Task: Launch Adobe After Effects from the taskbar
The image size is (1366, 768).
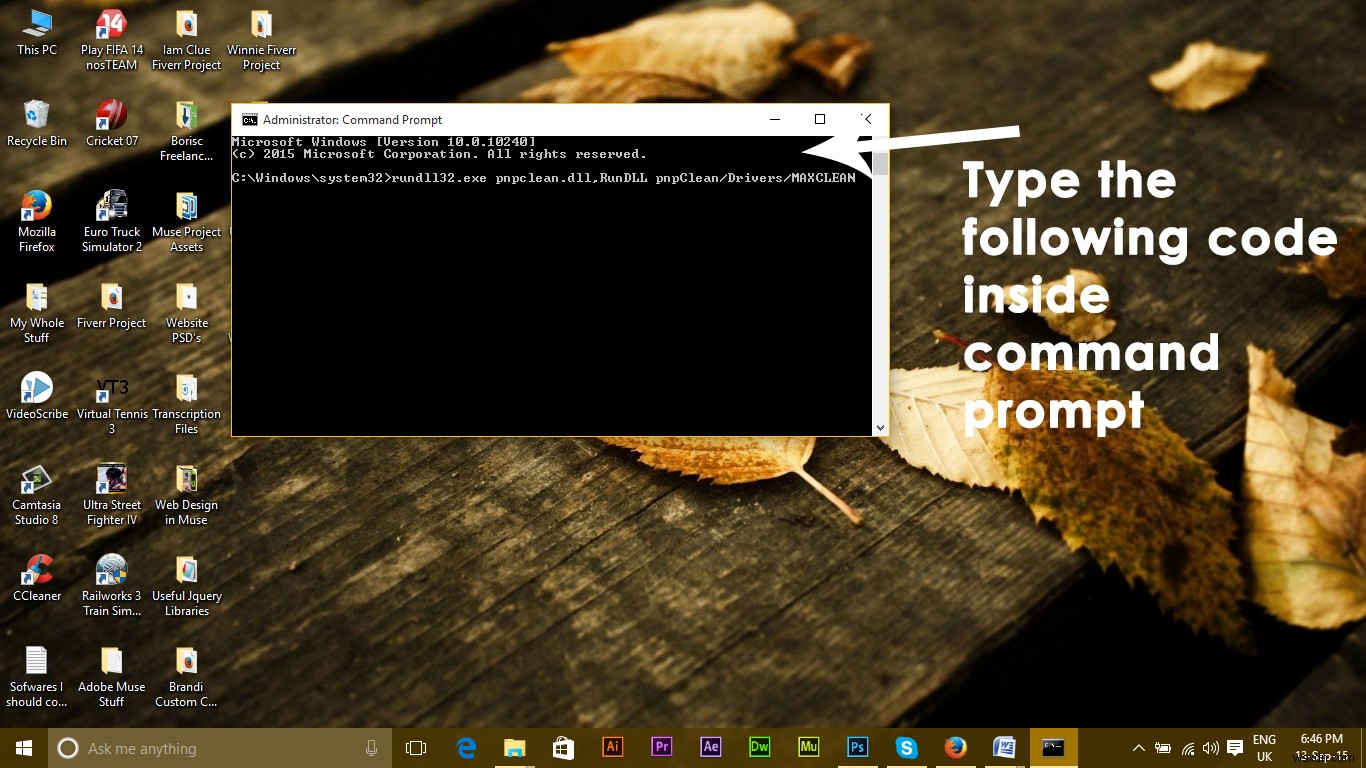Action: [x=710, y=748]
